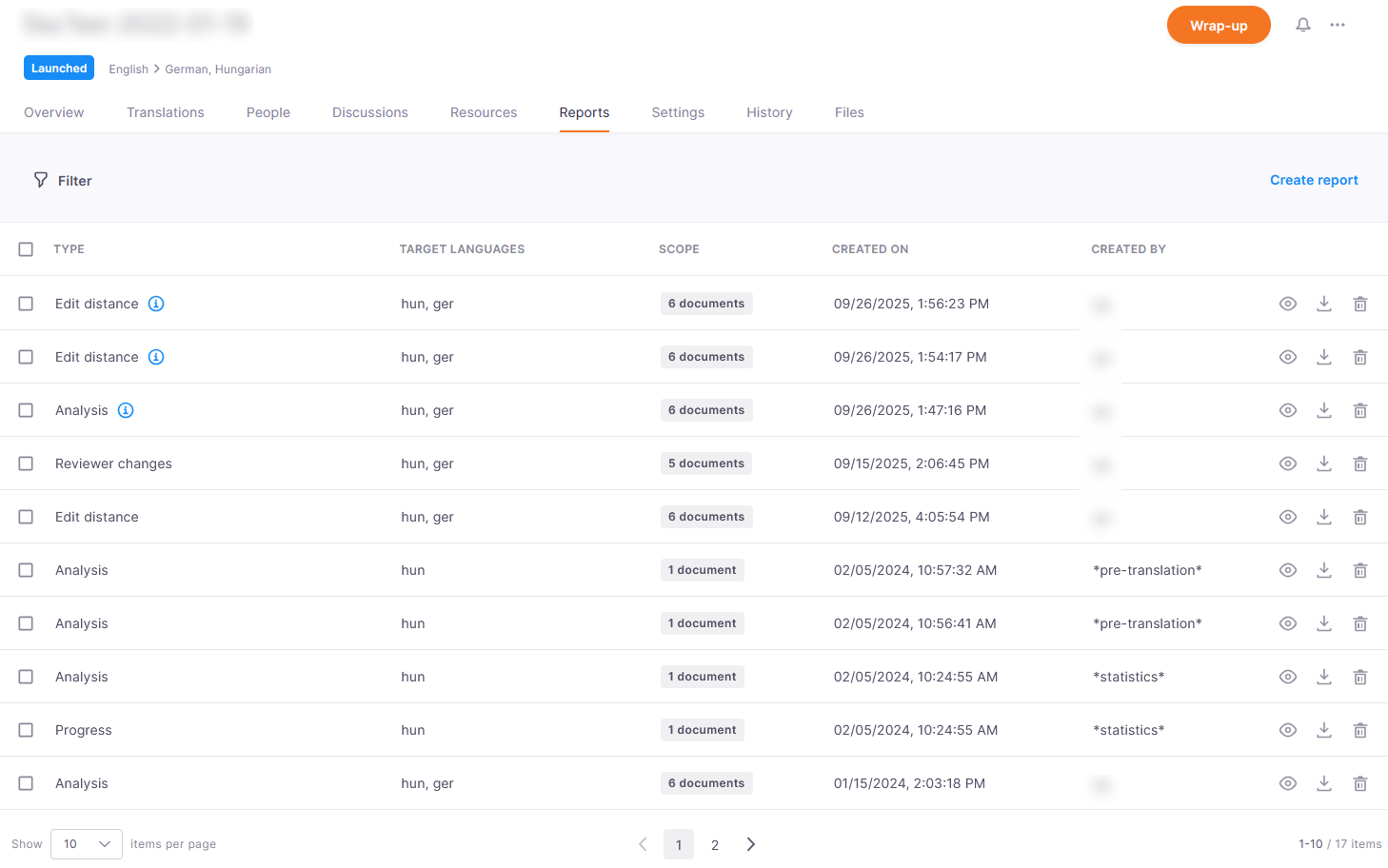Click the Create report link
The height and width of the screenshot is (868, 1388).
pyautogui.click(x=1314, y=180)
